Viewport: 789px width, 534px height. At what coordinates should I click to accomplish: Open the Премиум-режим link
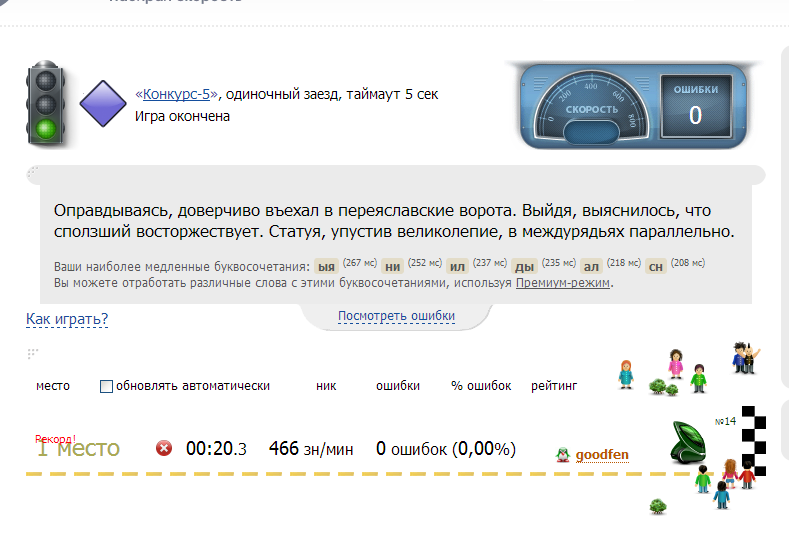tap(563, 283)
